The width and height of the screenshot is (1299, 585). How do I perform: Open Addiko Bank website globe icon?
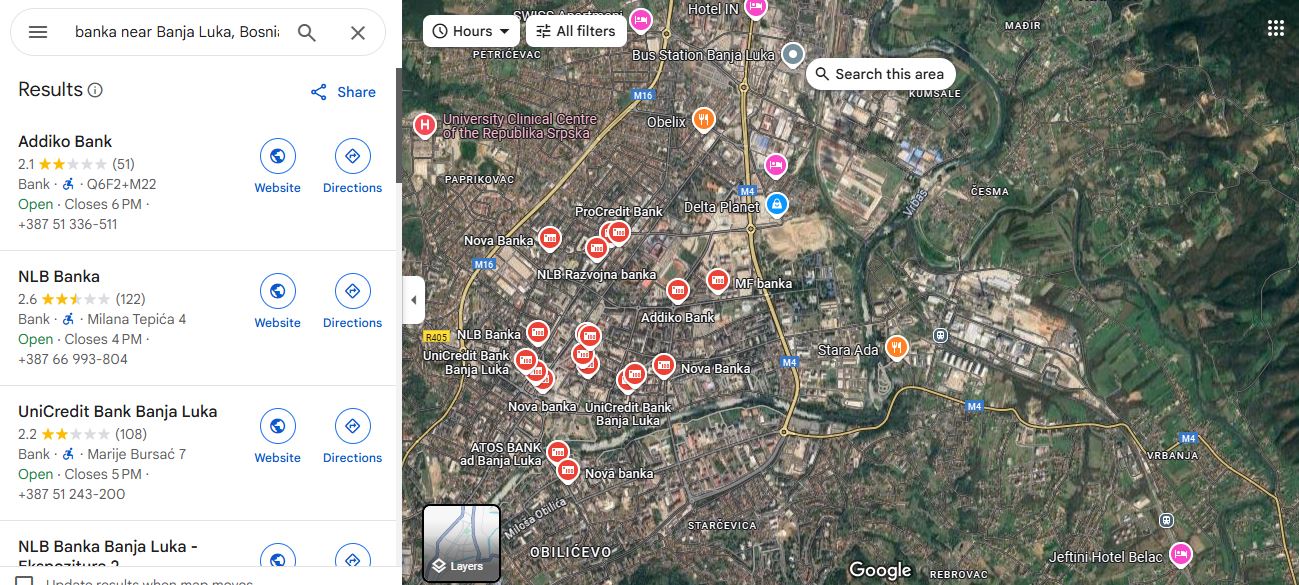[x=277, y=156]
